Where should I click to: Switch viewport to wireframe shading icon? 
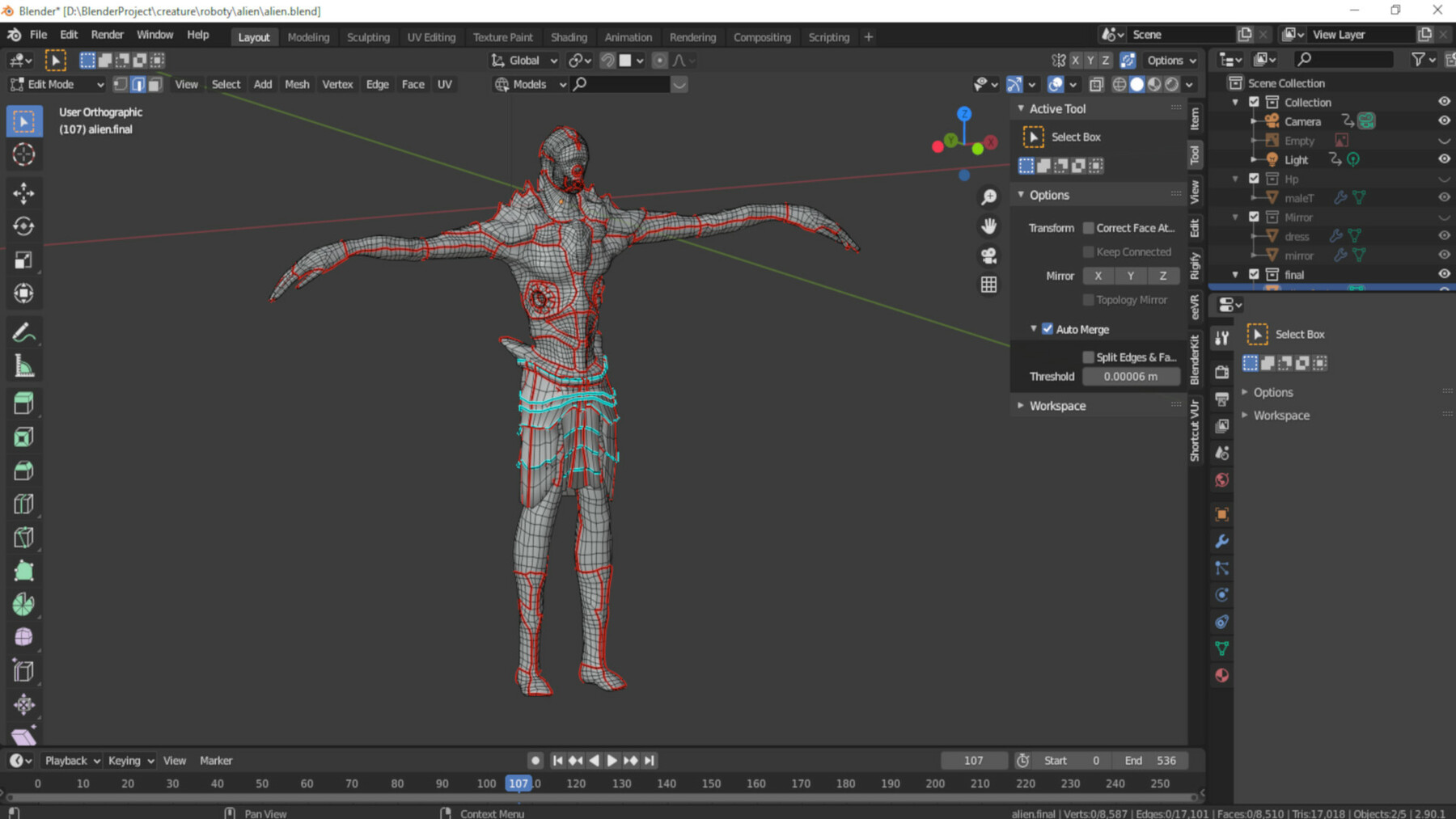point(1120,84)
